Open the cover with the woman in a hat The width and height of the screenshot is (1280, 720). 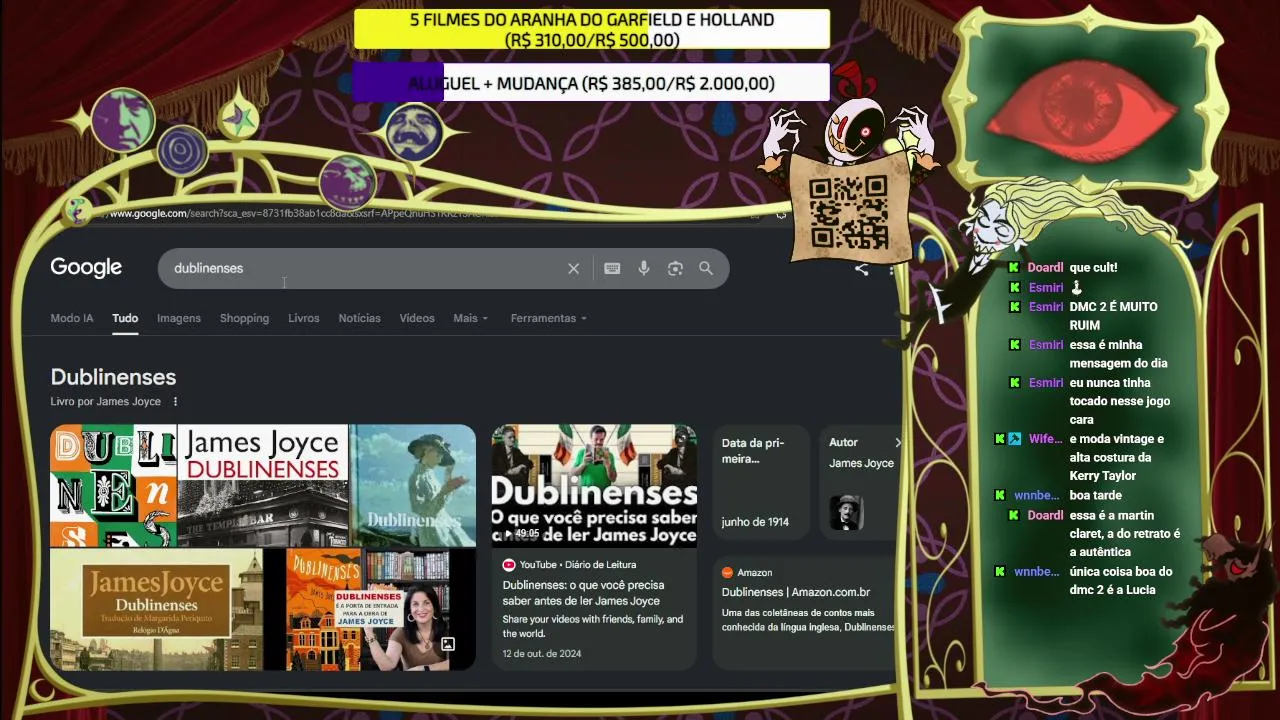[x=413, y=485]
